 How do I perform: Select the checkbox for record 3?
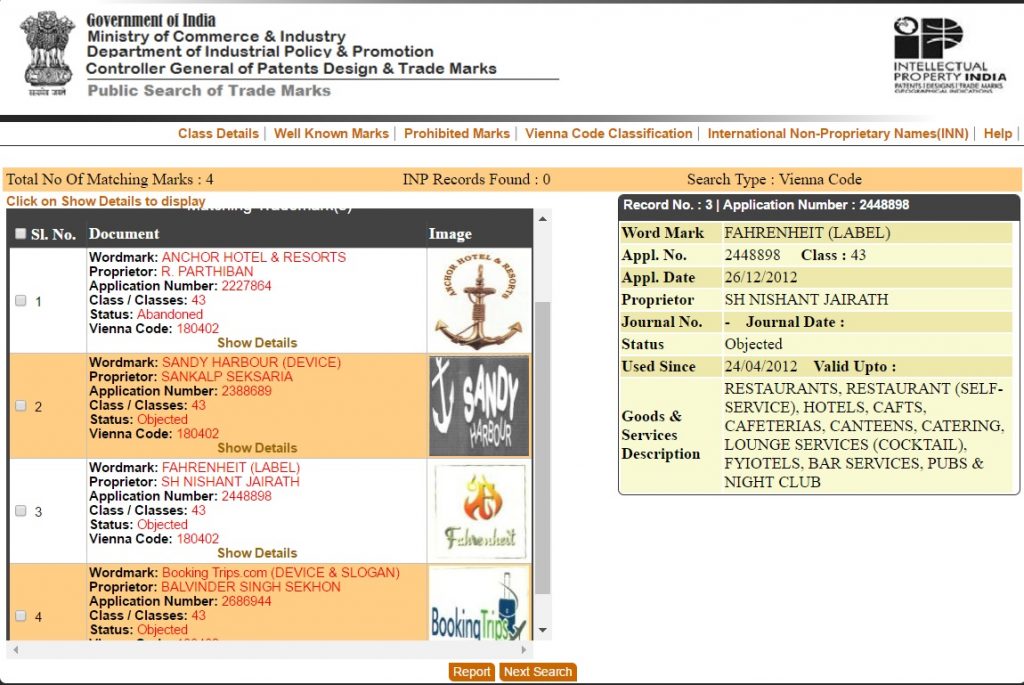[21, 511]
